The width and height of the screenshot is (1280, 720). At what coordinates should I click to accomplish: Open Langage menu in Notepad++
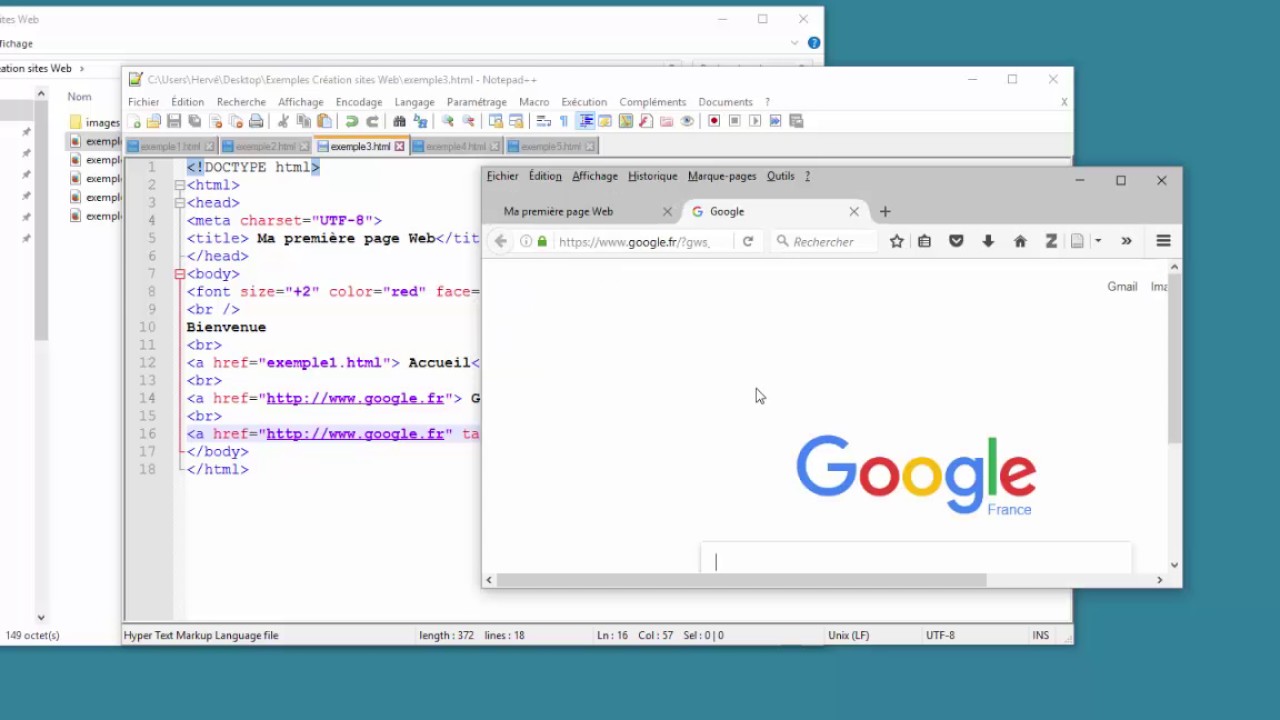[x=414, y=102]
